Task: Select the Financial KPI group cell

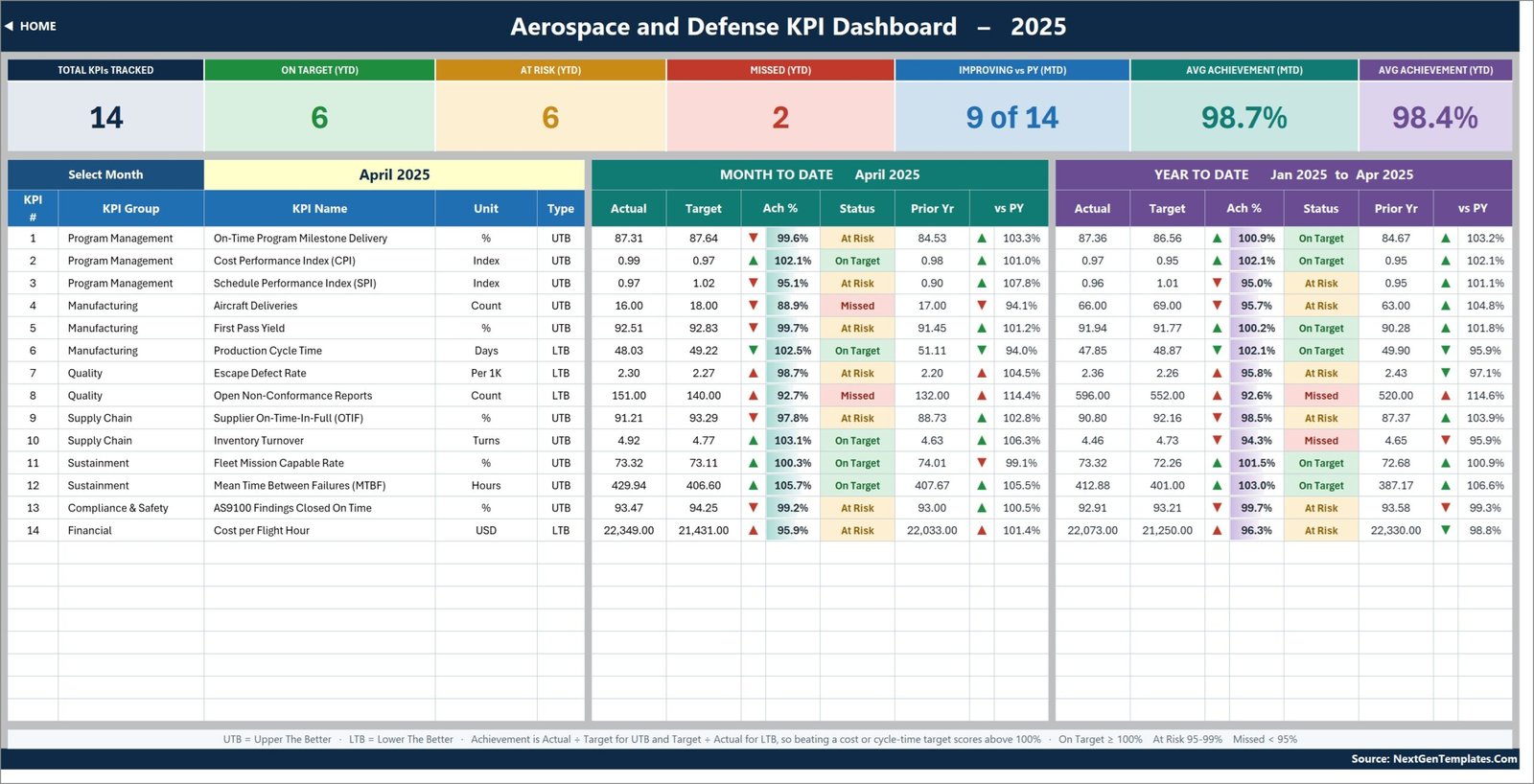Action: pos(130,530)
